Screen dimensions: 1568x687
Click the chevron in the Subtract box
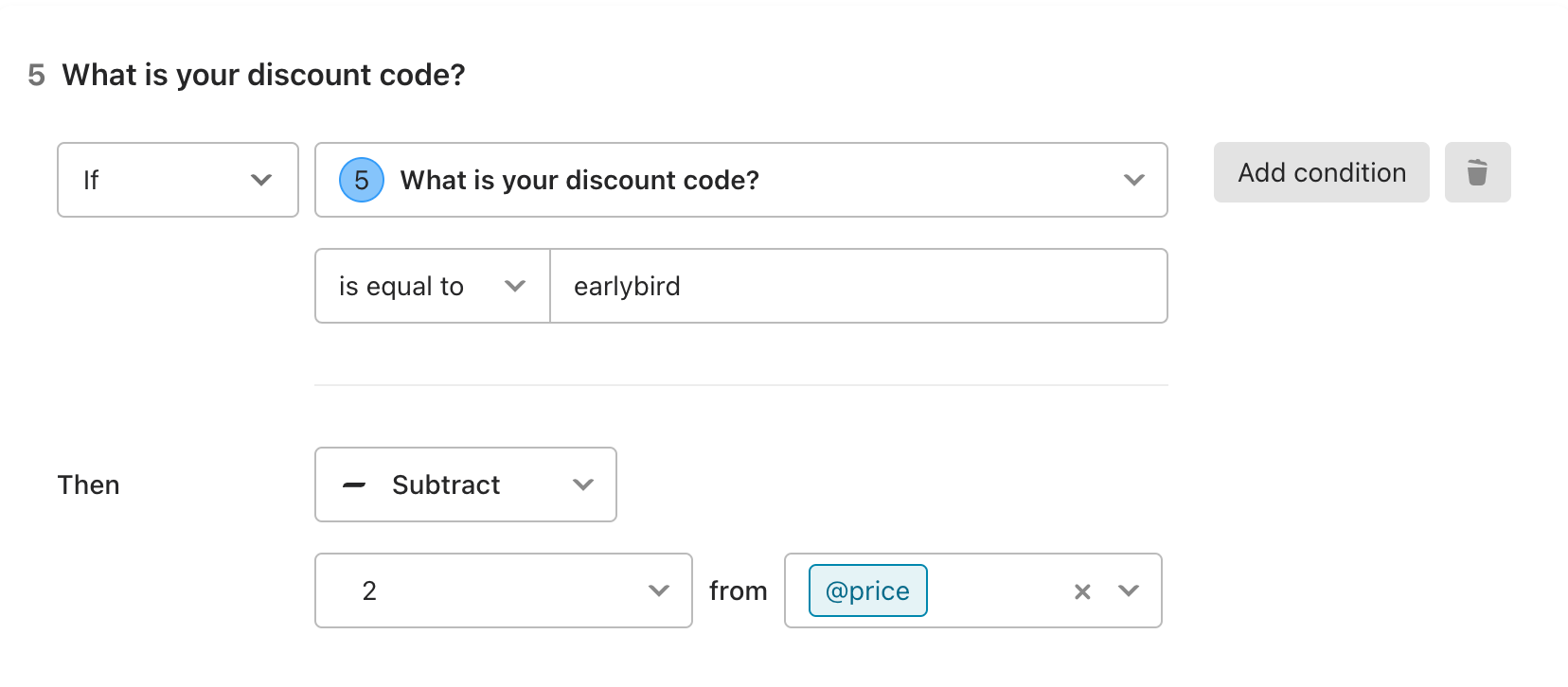[583, 484]
